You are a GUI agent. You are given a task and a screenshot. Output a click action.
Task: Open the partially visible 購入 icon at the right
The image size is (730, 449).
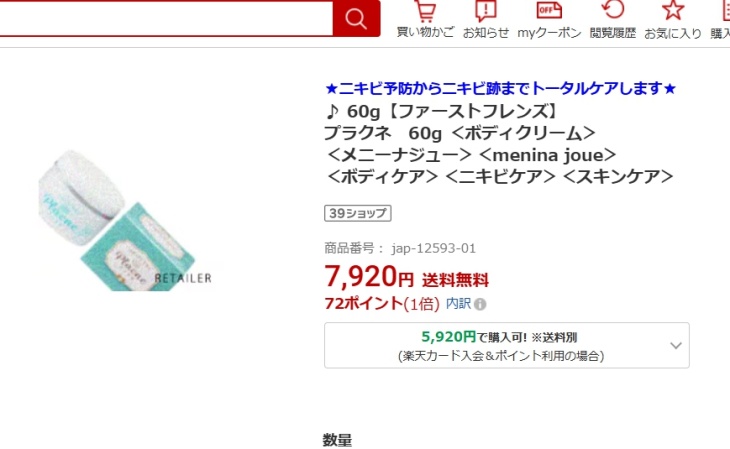720,20
